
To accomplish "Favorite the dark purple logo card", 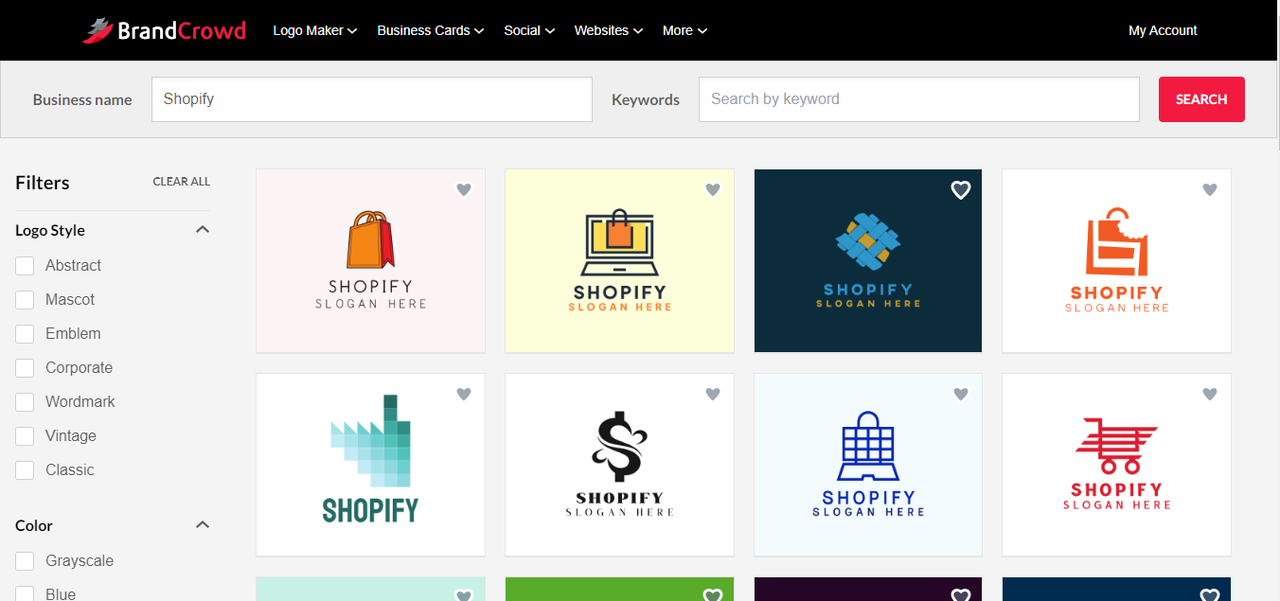I will point(961,595).
